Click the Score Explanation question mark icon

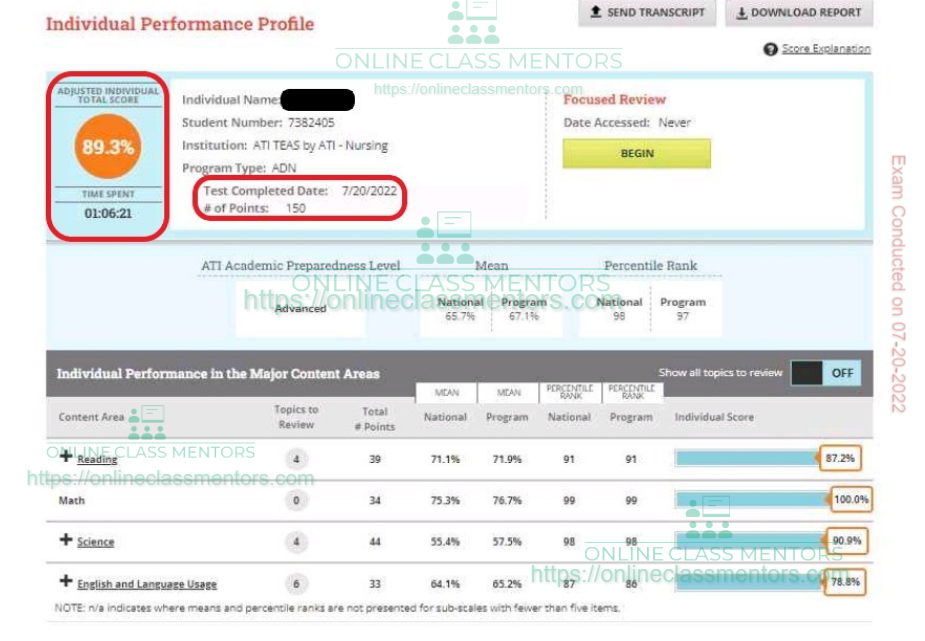770,49
